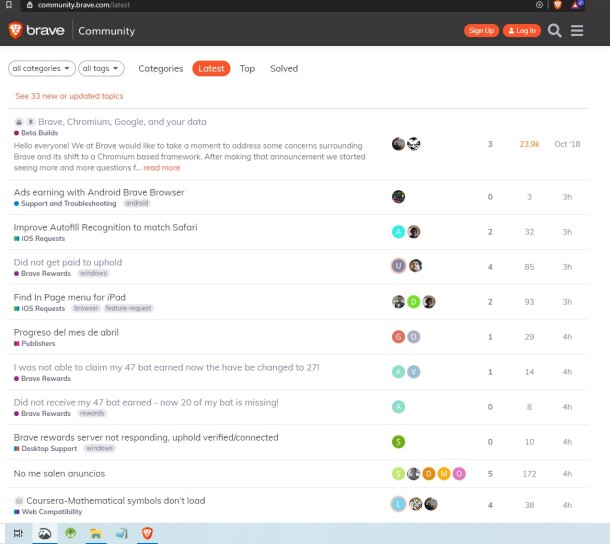Image resolution: width=610 pixels, height=544 pixels.
Task: Click the U avatar on Did not get paid row
Action: coord(398,266)
